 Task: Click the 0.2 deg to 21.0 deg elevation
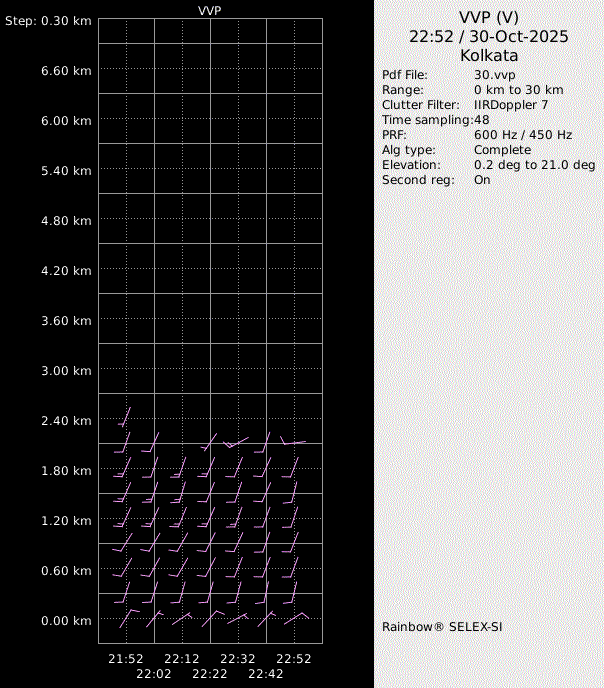pyautogui.click(x=534, y=165)
